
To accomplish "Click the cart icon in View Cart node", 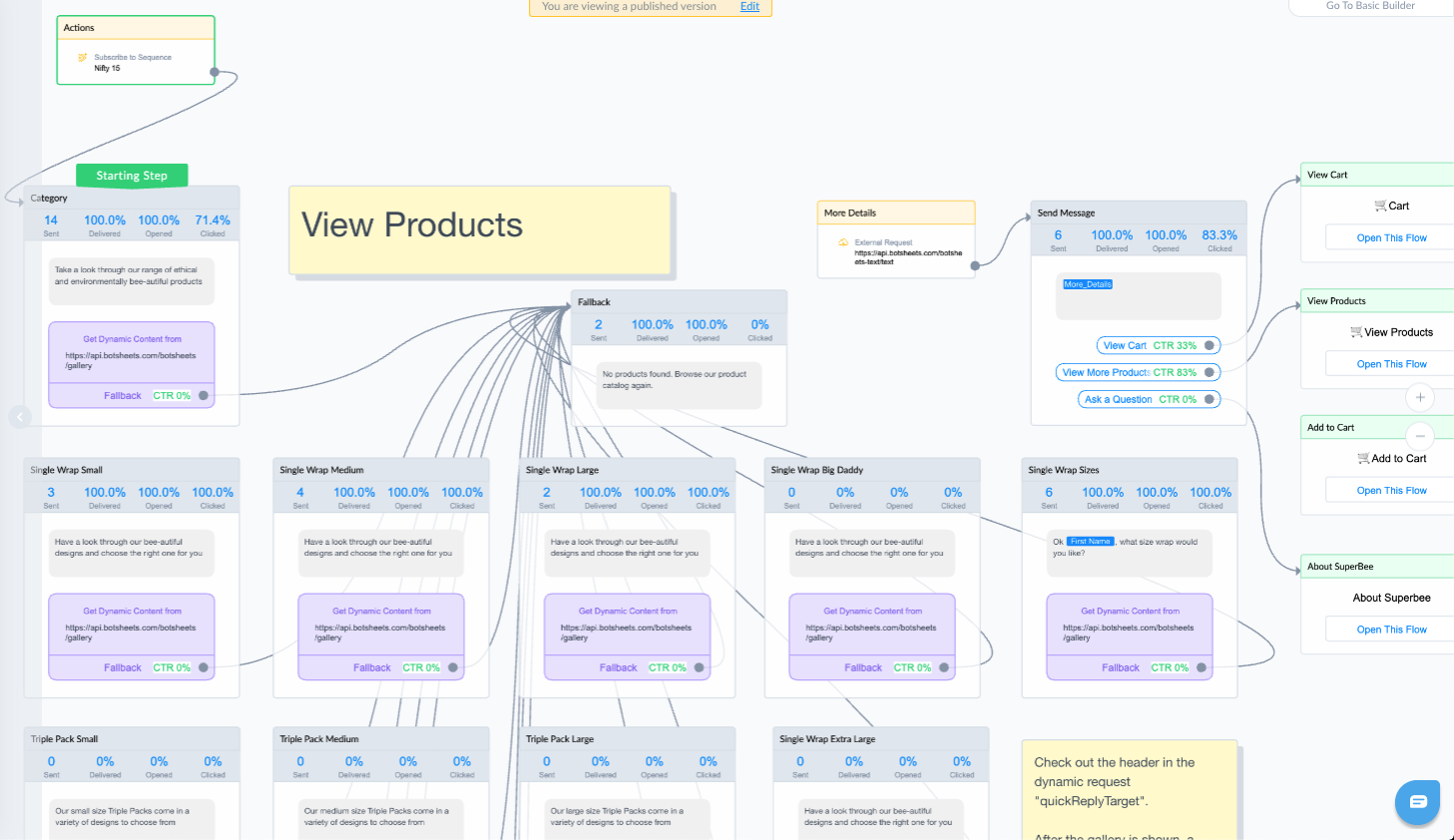I will pos(1380,206).
